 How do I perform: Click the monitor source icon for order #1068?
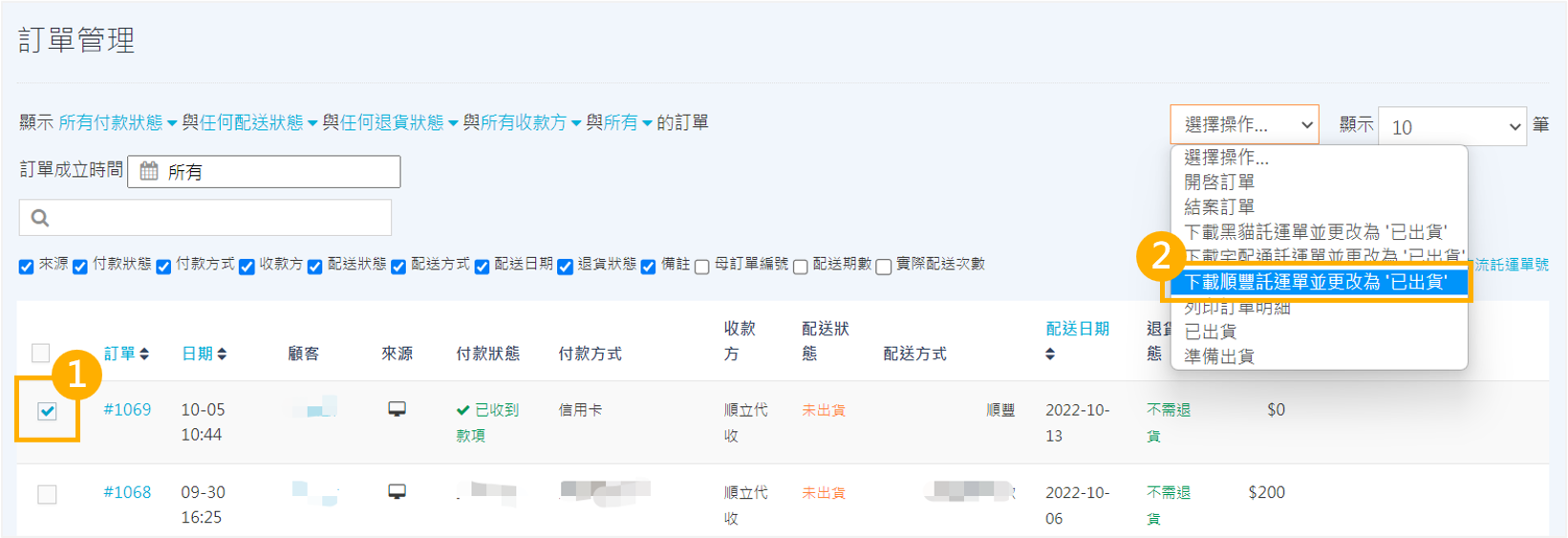point(397,492)
